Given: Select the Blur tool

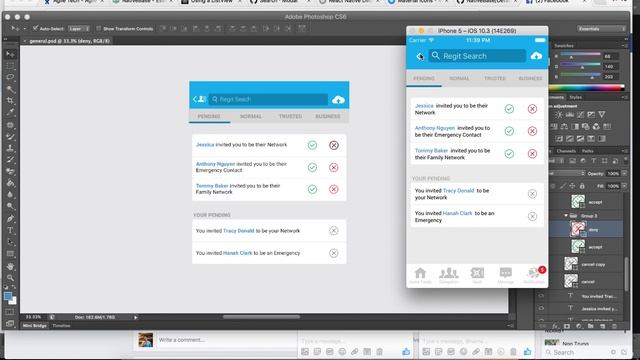Looking at the screenshot, I should [x=10, y=195].
